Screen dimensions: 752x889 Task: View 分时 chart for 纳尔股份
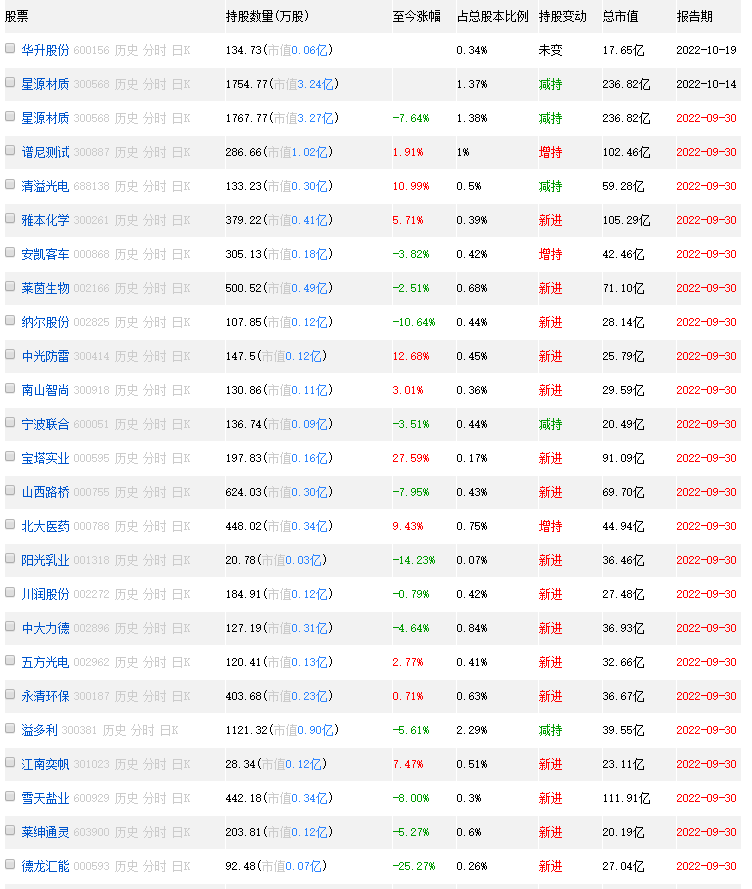pos(155,323)
